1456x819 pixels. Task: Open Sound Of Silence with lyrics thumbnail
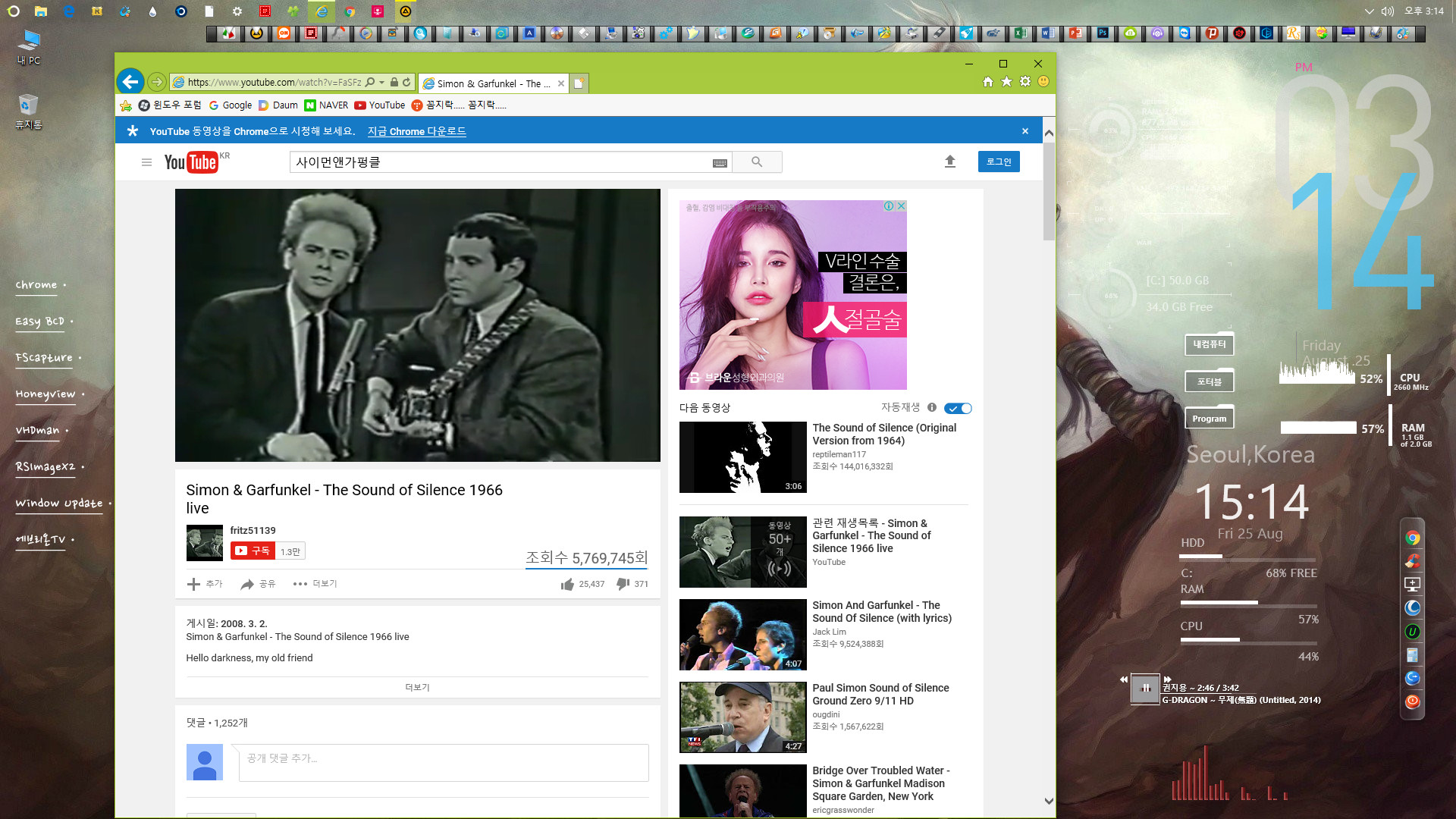[742, 634]
